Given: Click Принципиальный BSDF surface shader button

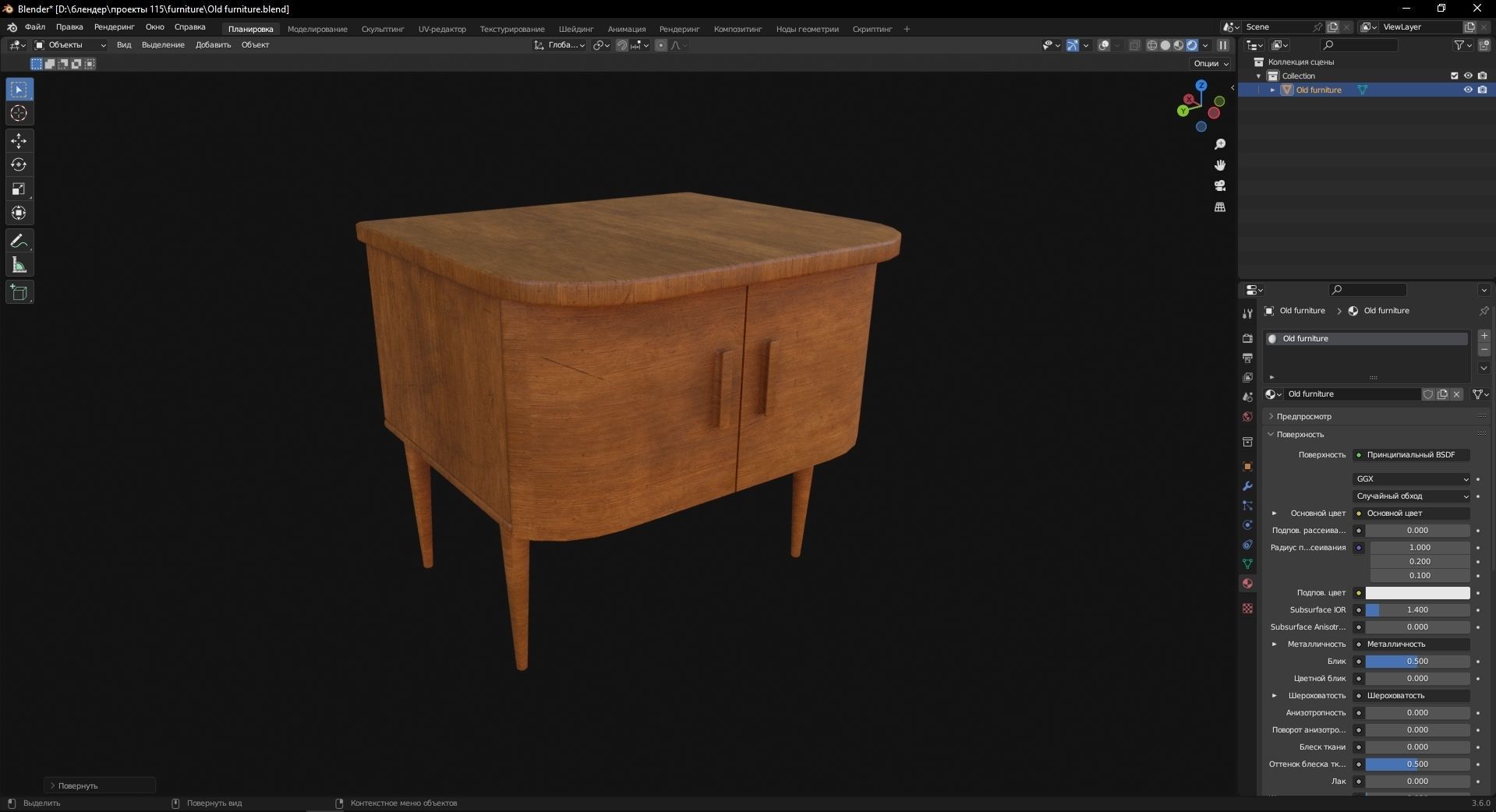Looking at the screenshot, I should click(x=1411, y=455).
